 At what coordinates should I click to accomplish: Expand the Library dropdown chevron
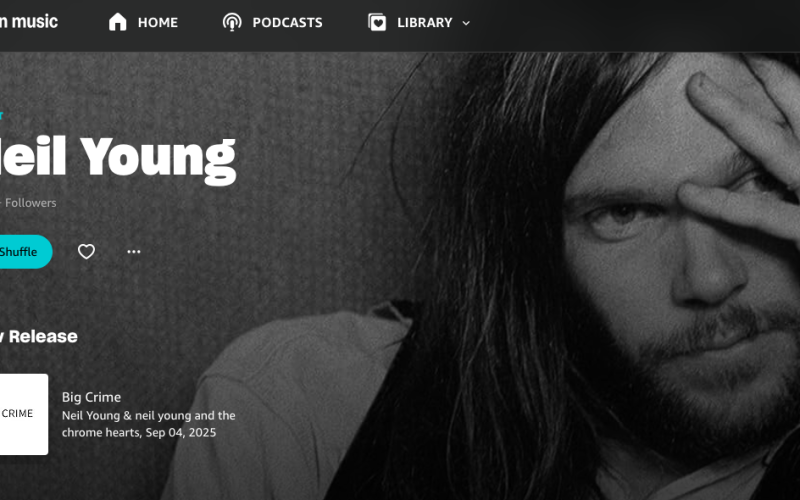pyautogui.click(x=466, y=23)
